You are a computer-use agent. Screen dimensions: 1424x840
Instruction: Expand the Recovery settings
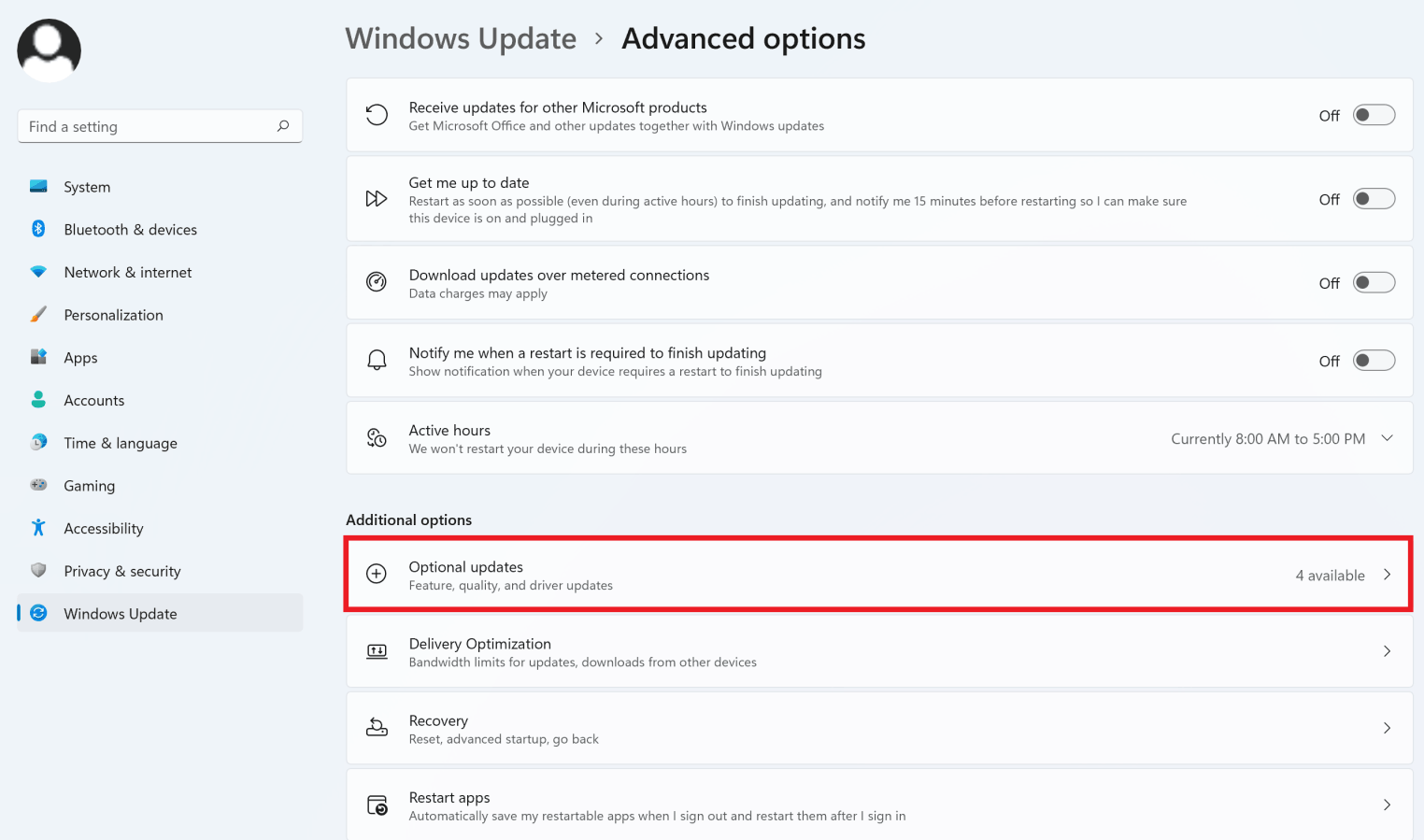tap(878, 728)
